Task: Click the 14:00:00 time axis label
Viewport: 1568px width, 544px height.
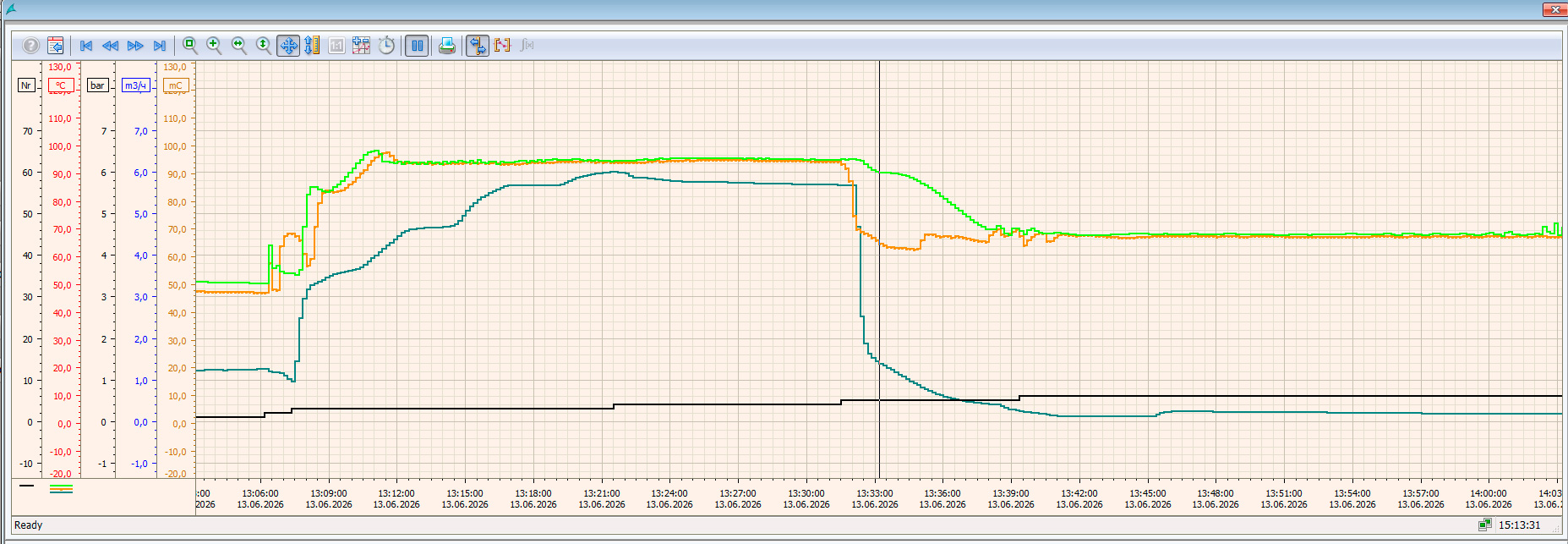Action: click(1489, 493)
